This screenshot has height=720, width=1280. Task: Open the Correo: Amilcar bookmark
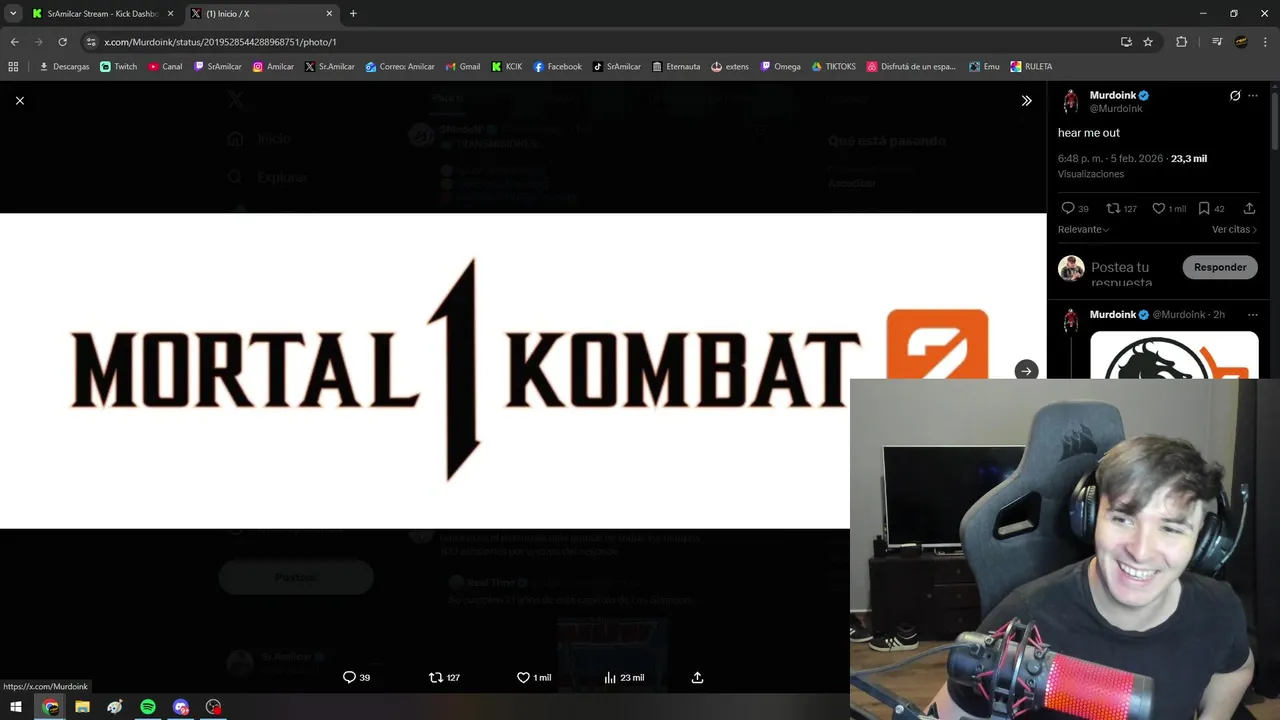point(400,66)
